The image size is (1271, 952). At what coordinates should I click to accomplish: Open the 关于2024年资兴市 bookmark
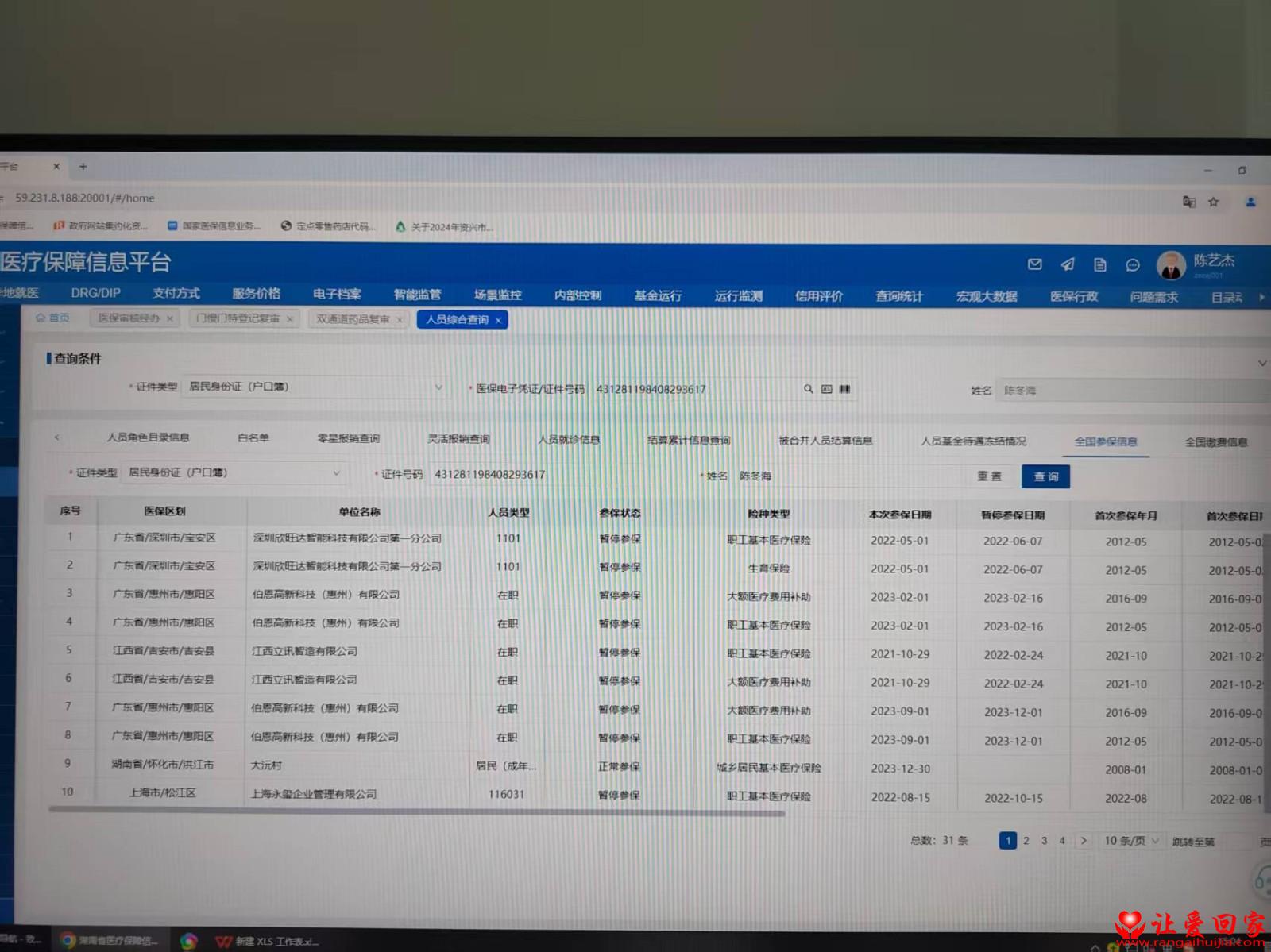(445, 227)
